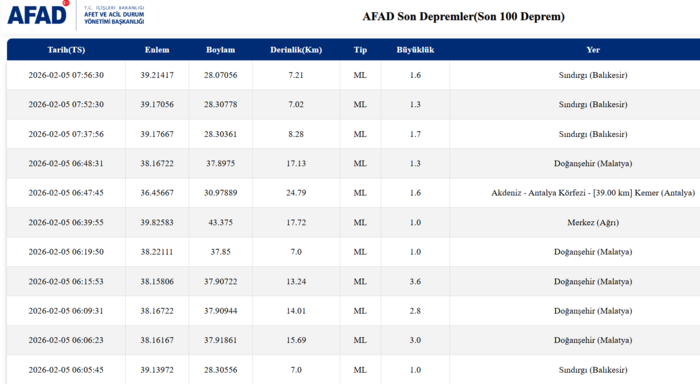700x384 pixels.
Task: Click longitude value 37.91861
Action: (221, 340)
